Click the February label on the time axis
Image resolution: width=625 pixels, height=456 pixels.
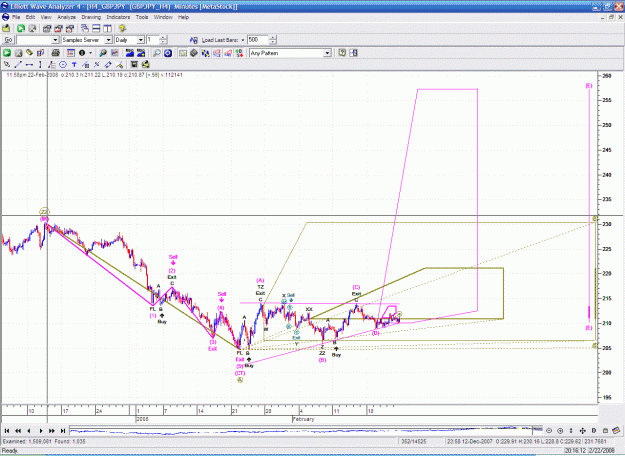coord(304,419)
